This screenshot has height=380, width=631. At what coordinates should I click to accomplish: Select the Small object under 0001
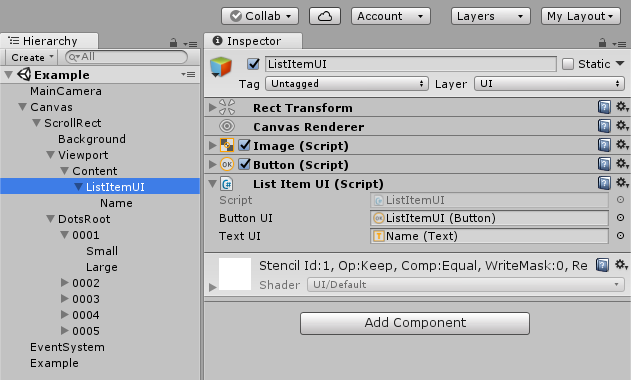(102, 251)
